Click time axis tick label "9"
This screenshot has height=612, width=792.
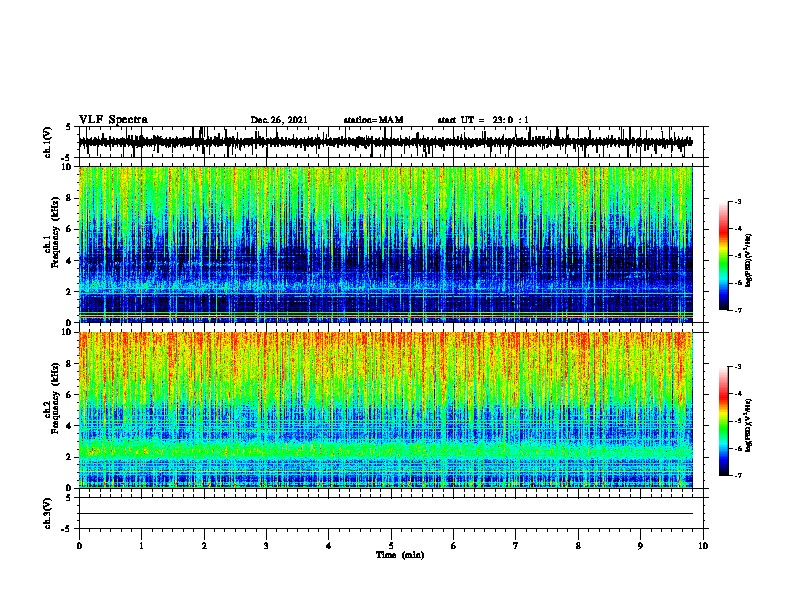640,546
